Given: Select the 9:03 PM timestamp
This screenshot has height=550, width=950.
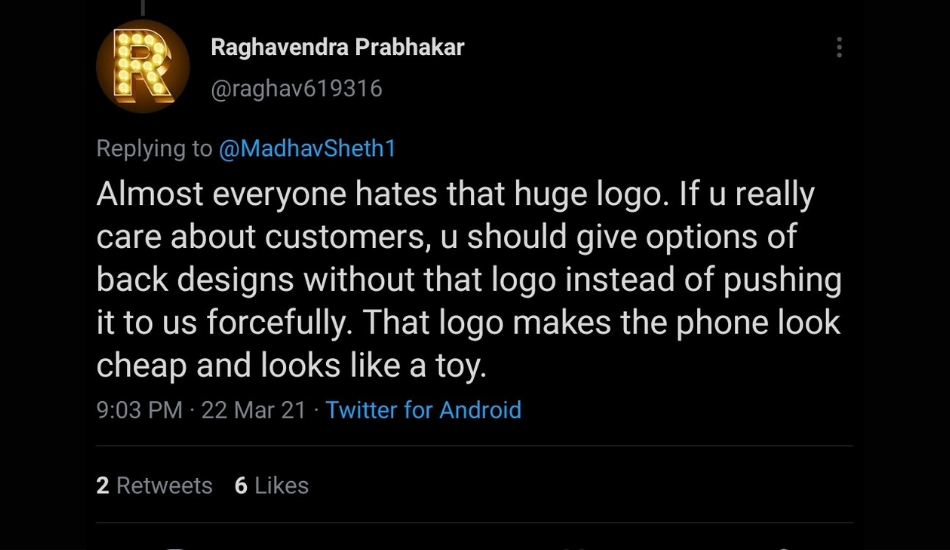Looking at the screenshot, I should click(139, 410).
